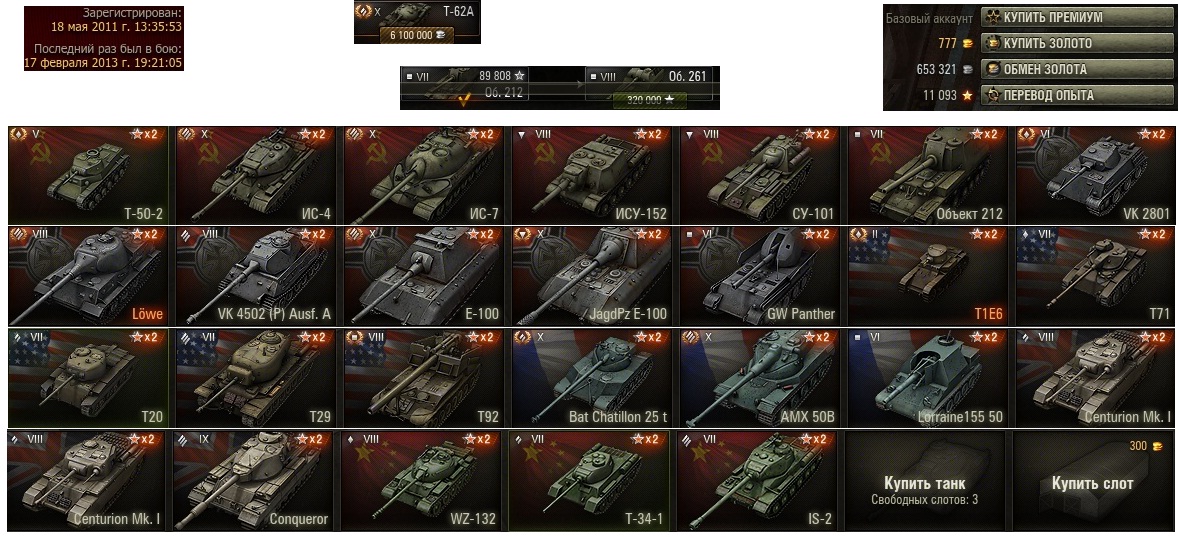
Task: Open the Купить золото option
Action: [1077, 43]
